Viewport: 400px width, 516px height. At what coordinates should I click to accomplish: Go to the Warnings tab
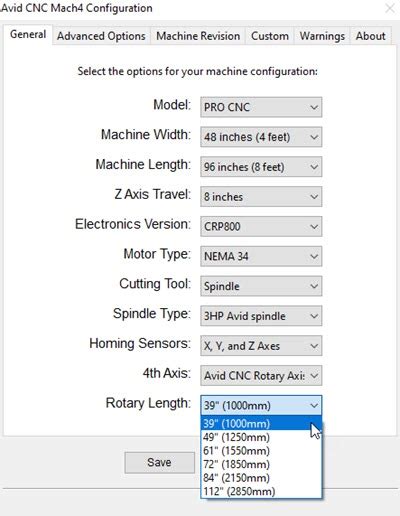322,36
